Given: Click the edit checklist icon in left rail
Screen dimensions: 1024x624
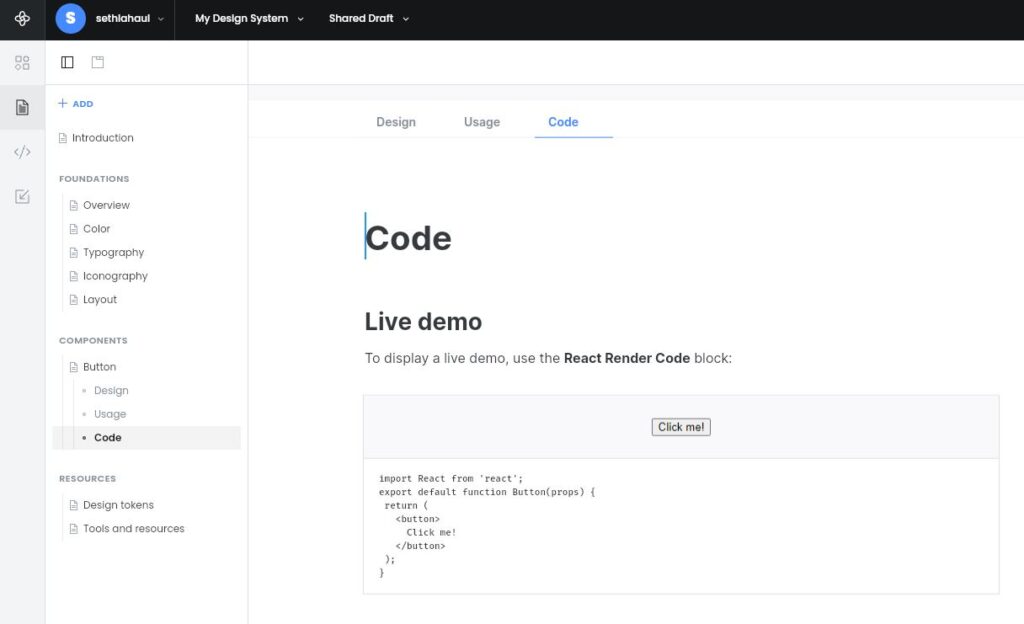Looking at the screenshot, I should [x=22, y=197].
